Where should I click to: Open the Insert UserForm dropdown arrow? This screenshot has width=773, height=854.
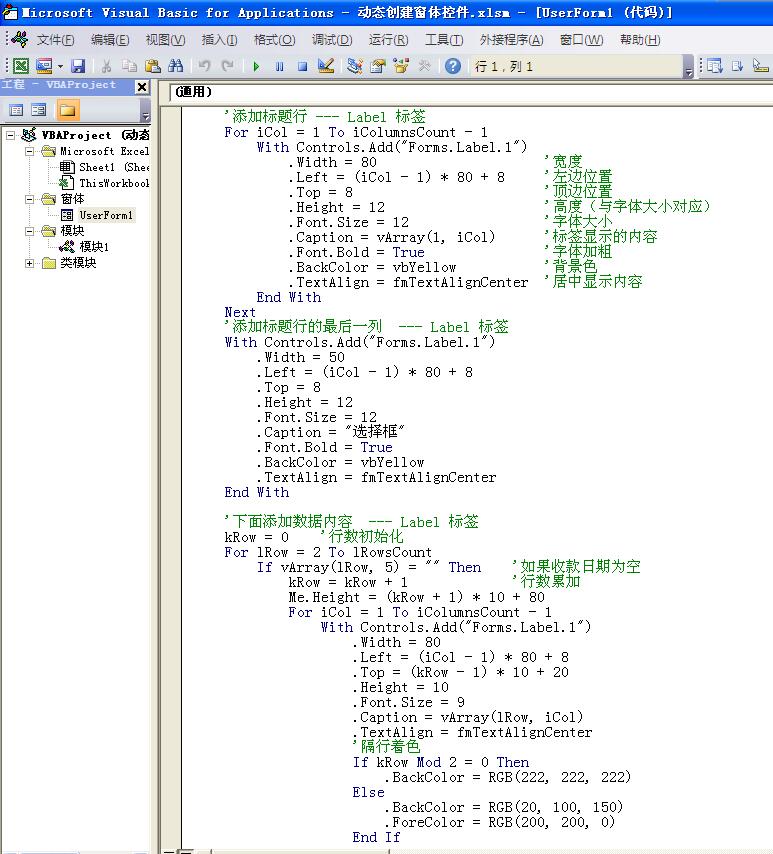60,67
